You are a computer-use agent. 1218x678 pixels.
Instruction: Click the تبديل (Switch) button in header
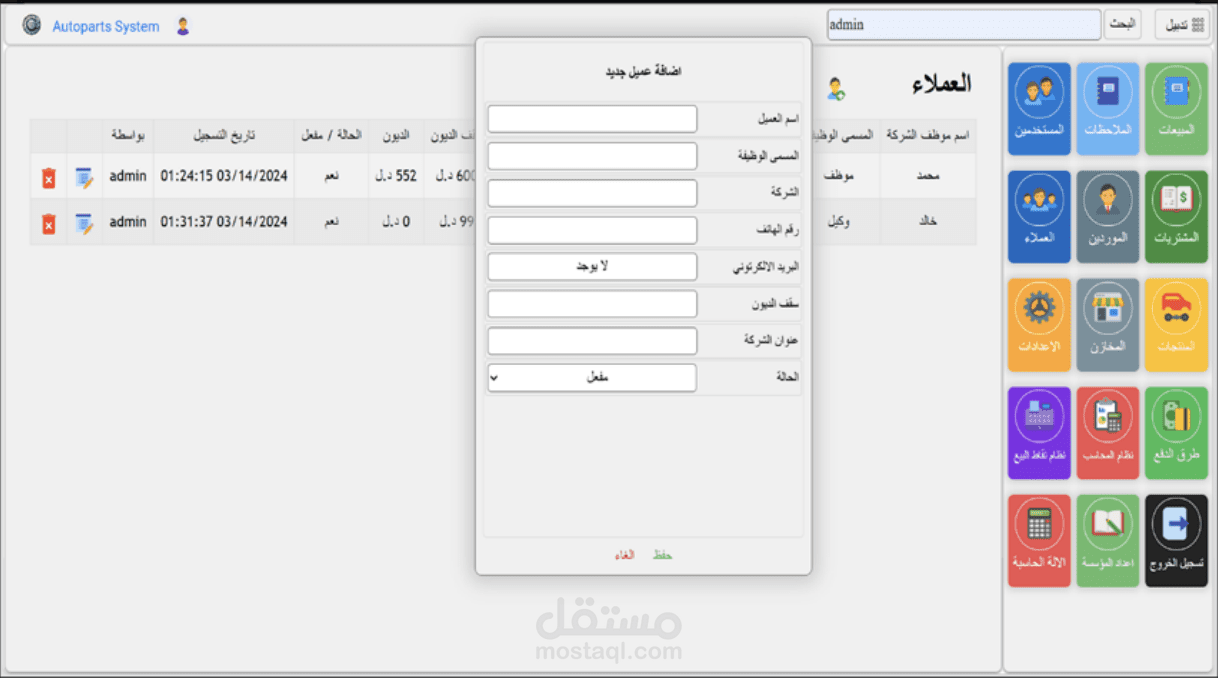1182,25
